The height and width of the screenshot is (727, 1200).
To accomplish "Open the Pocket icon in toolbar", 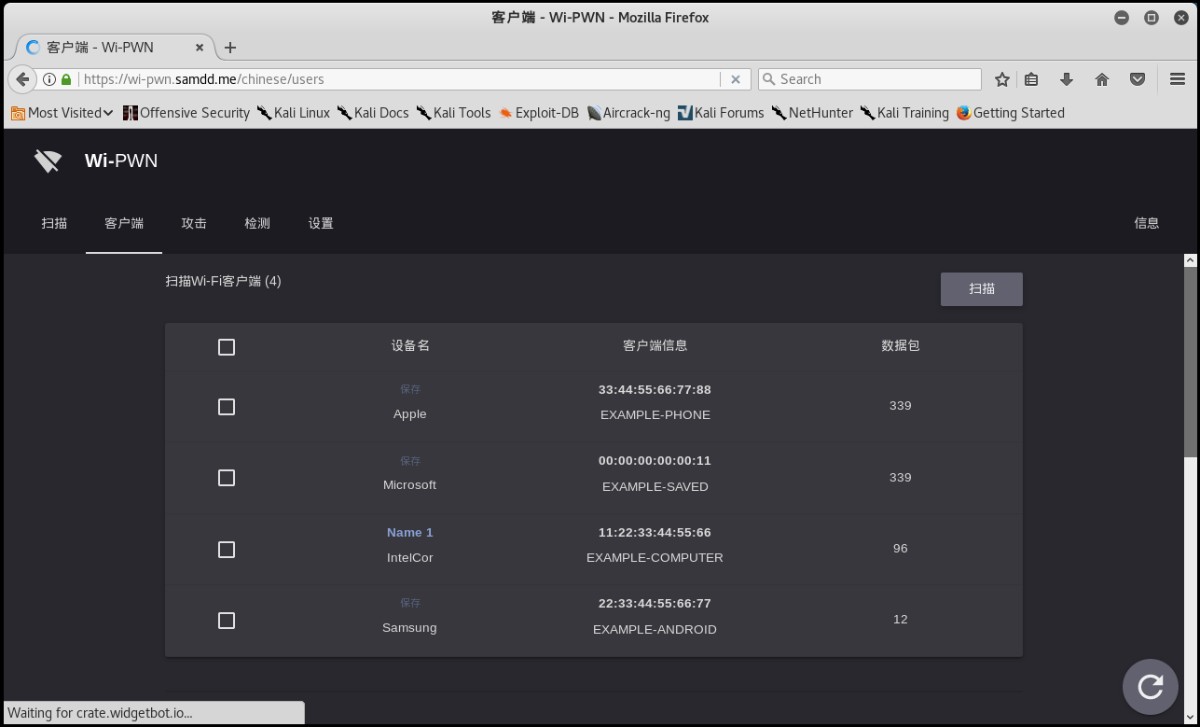I will [x=1137, y=79].
